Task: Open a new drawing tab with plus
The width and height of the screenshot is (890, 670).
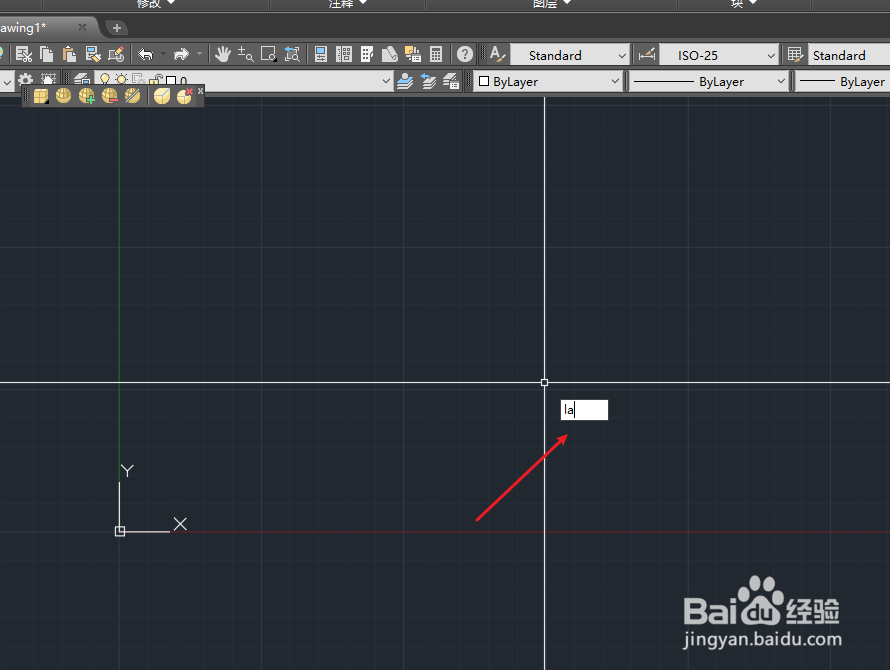Action: click(116, 27)
